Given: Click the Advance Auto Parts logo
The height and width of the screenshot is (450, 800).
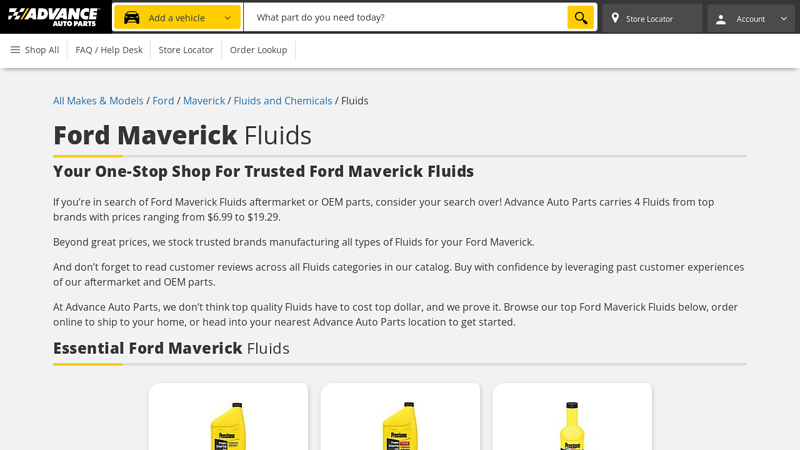Looking at the screenshot, I should 54,17.
